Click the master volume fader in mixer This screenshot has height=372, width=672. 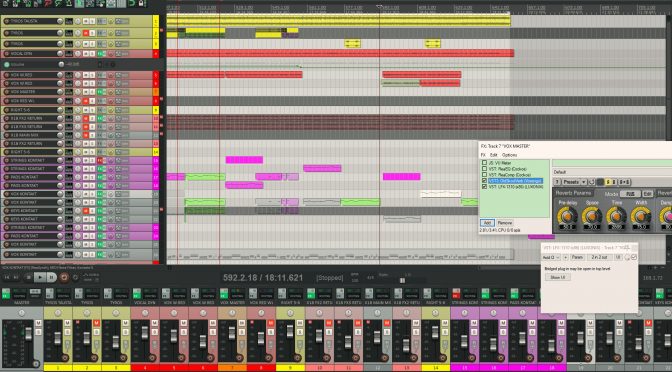pos(29,334)
